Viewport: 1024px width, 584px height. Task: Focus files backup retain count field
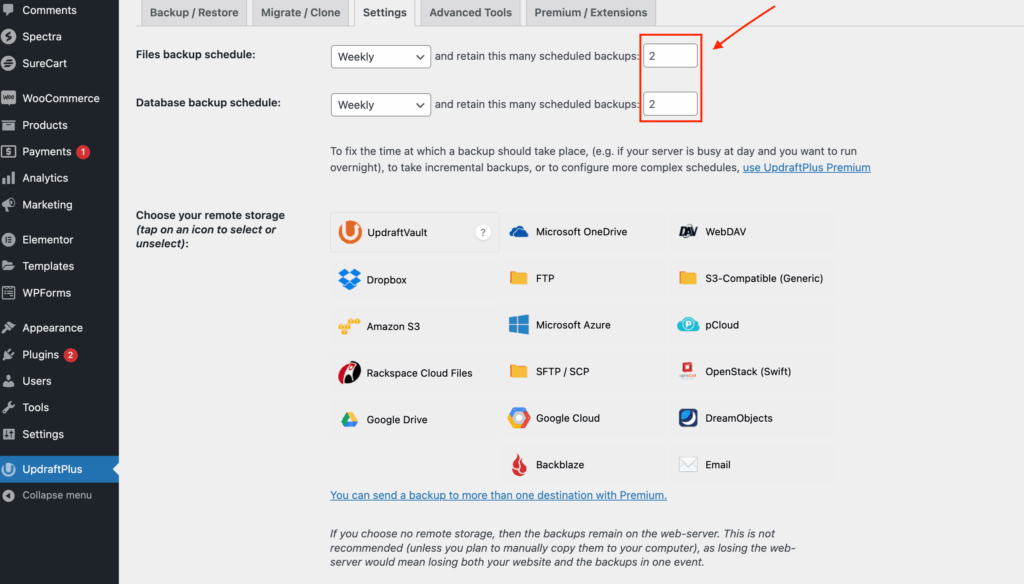[670, 56]
